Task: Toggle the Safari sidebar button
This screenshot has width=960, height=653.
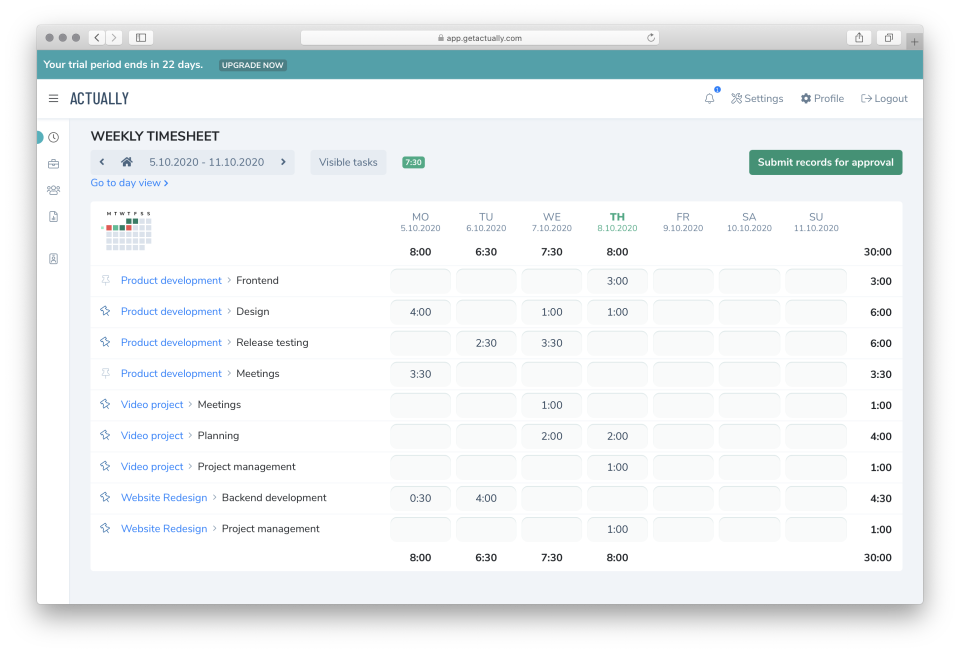Action: 141,38
